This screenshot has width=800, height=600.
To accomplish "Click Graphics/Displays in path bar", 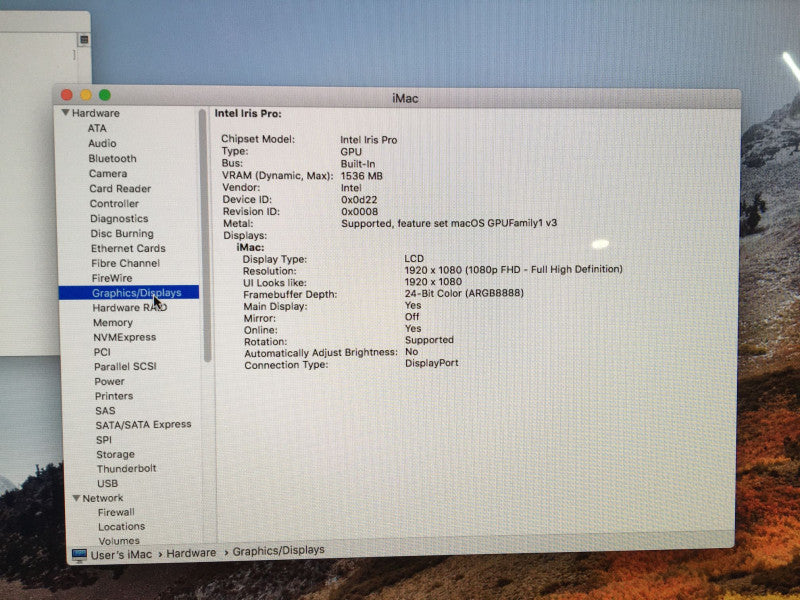I will 279,551.
